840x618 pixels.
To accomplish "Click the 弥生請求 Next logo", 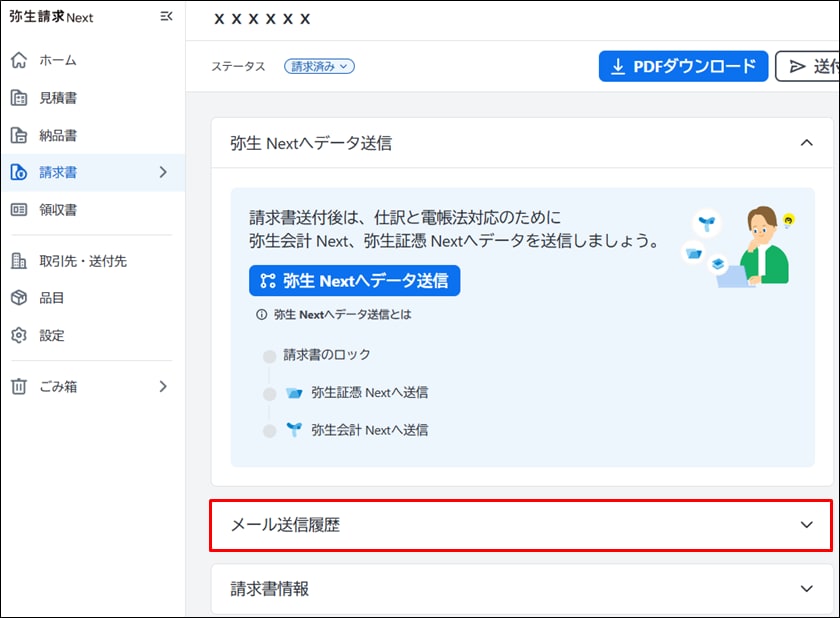I will tap(51, 17).
